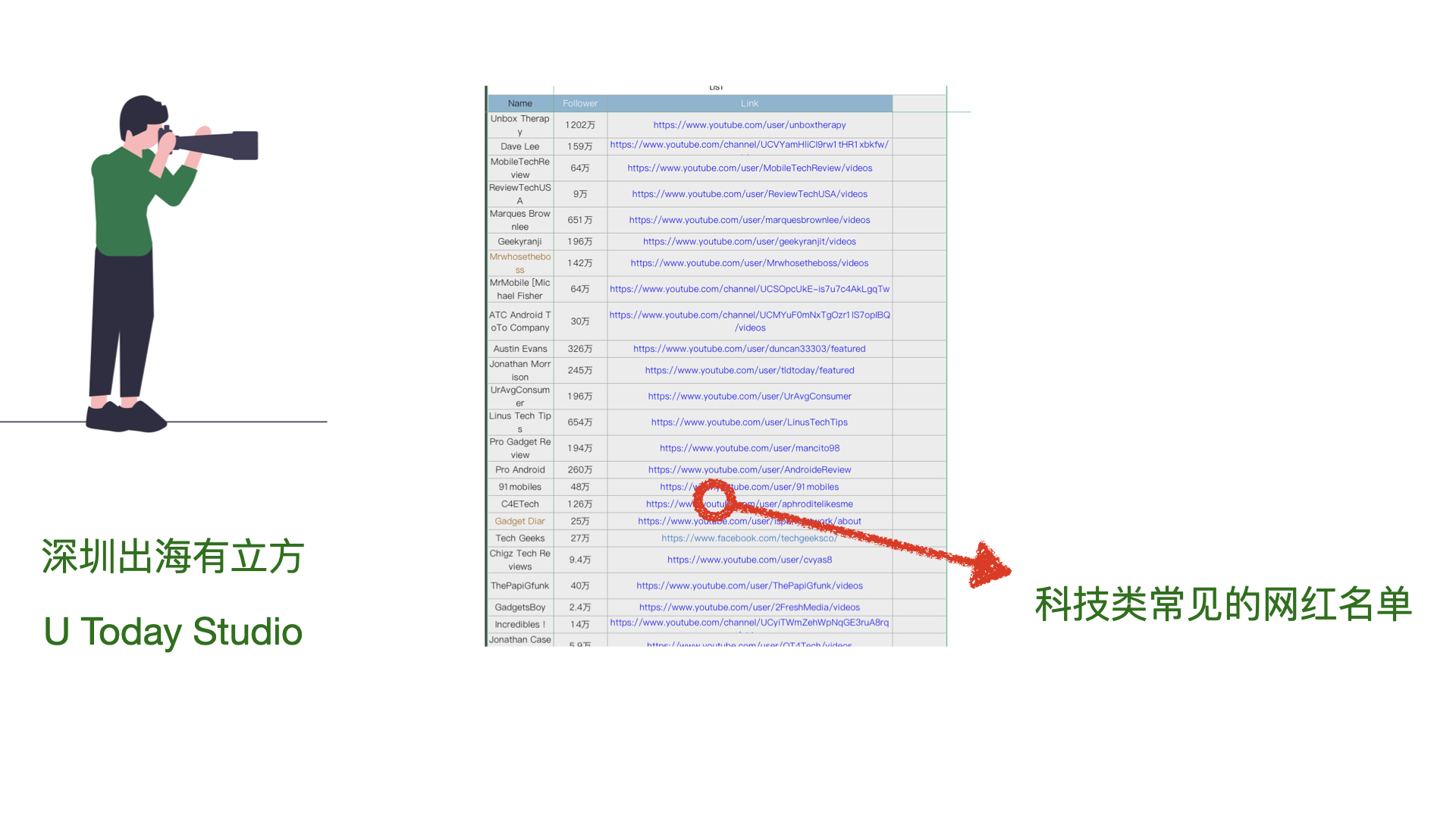Screen dimensions: 1456x819
Task: Open the Mrwhosetheboss videos link
Action: 749,263
